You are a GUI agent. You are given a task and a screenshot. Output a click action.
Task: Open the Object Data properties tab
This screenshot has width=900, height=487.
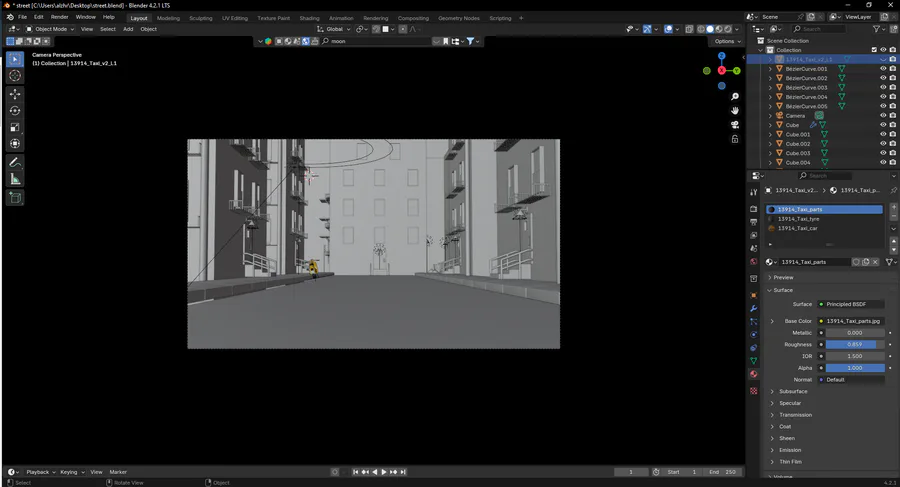pyautogui.click(x=754, y=361)
